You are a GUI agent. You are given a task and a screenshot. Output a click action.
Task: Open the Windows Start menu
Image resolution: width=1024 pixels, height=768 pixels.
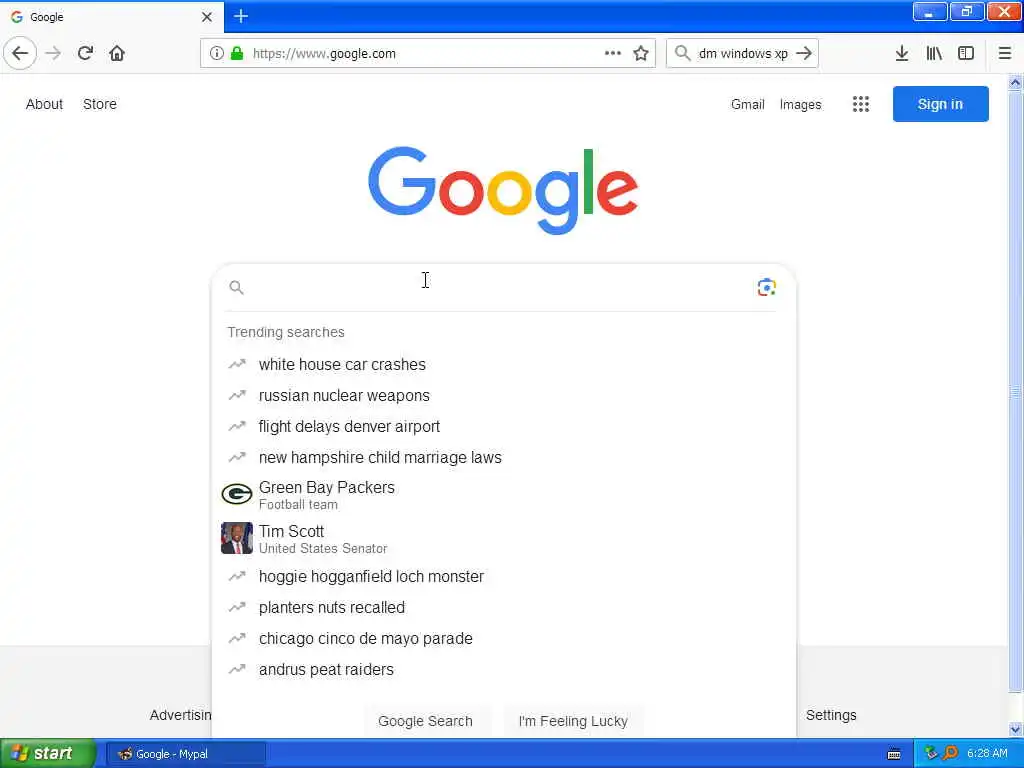(48, 754)
